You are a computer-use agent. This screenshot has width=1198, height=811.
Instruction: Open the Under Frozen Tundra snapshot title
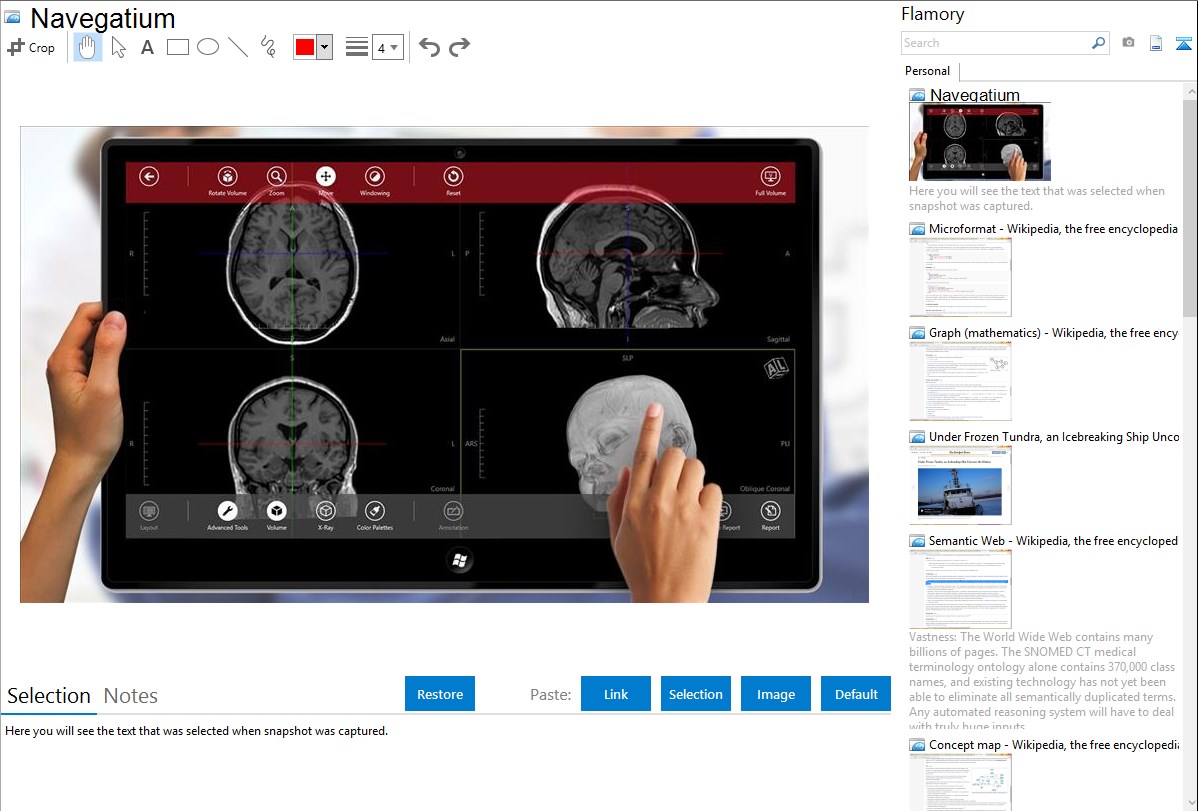tap(1054, 436)
